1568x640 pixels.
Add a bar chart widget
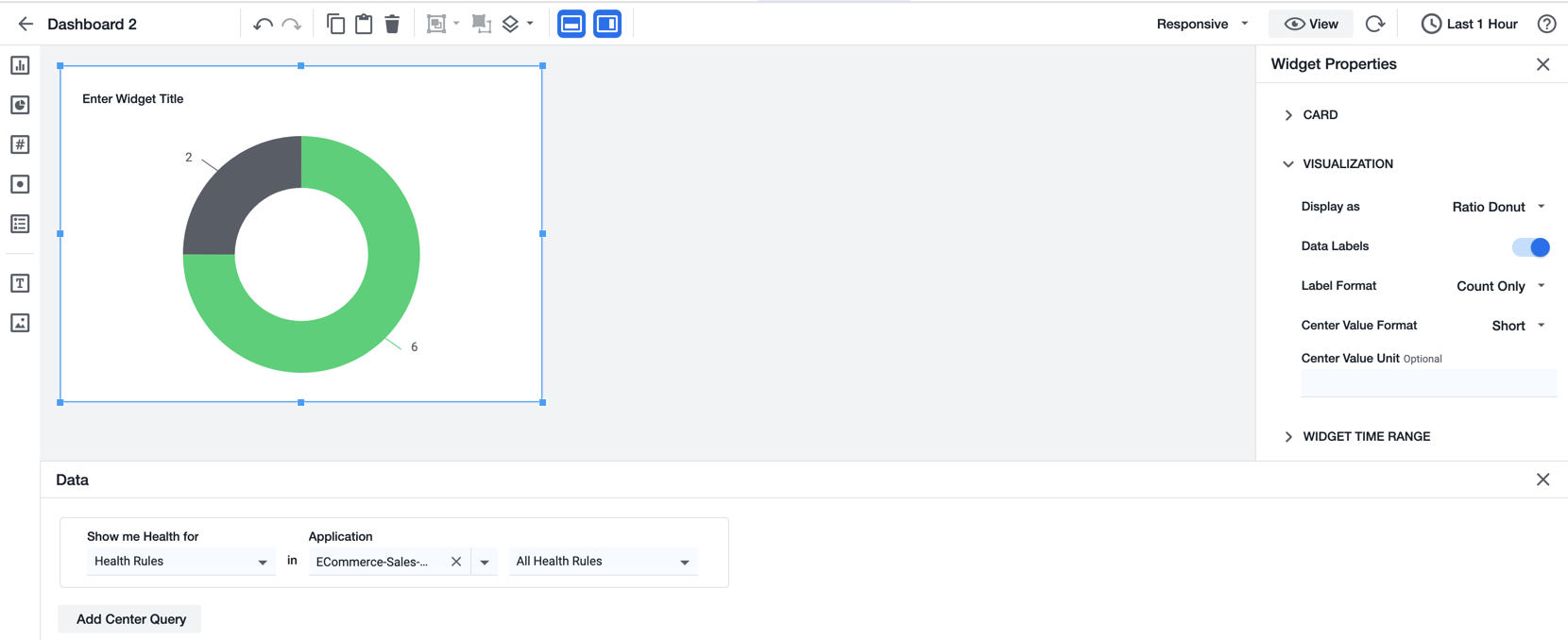[20, 65]
